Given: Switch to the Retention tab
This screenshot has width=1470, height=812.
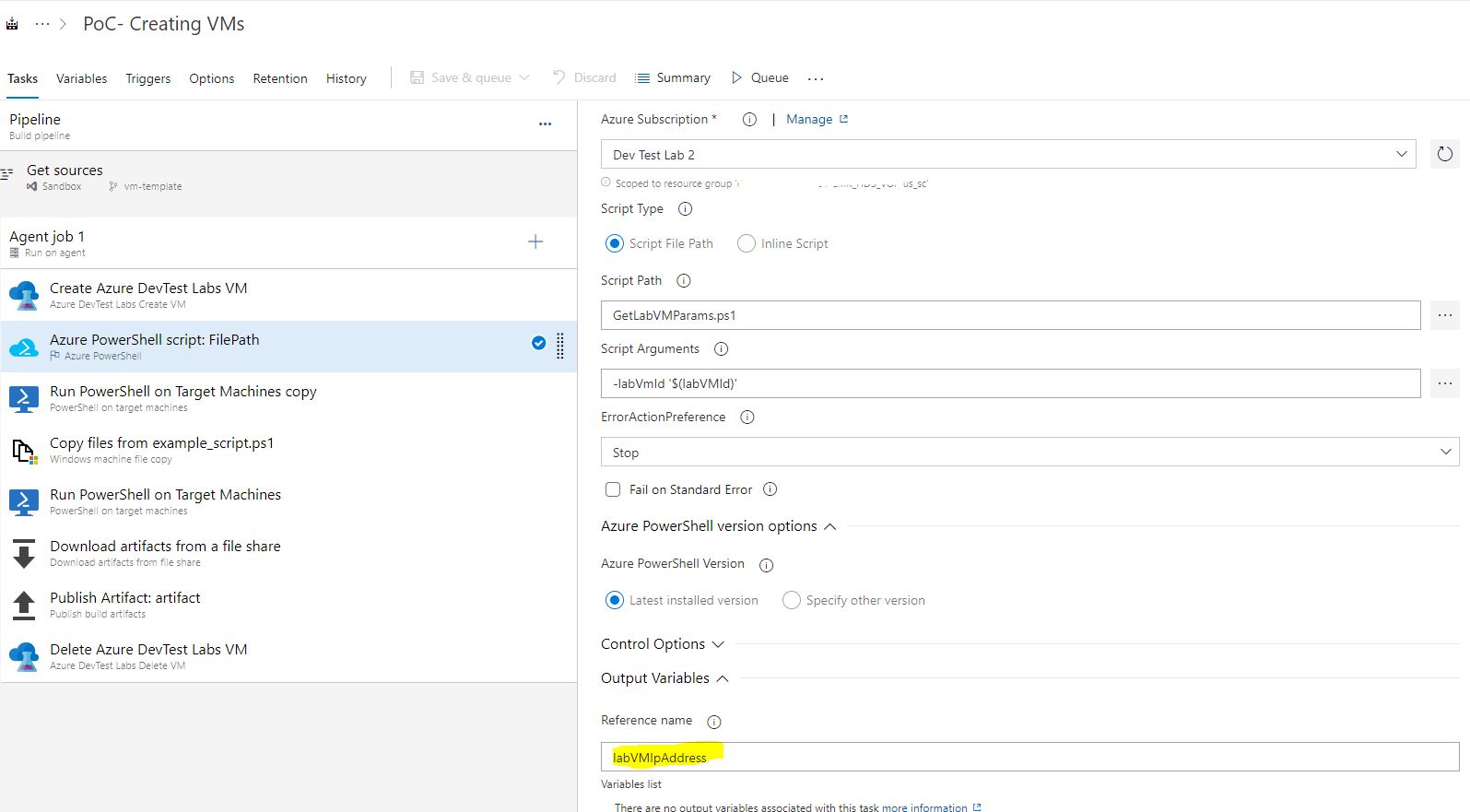Looking at the screenshot, I should click(280, 78).
